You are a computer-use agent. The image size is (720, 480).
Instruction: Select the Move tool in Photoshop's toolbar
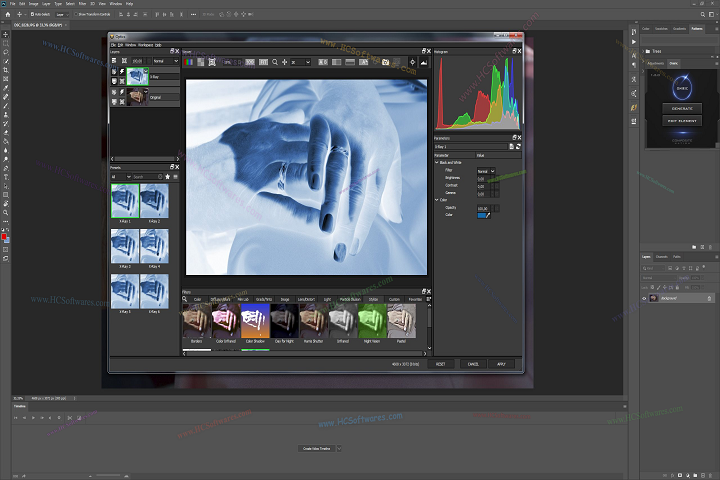pos(6,34)
